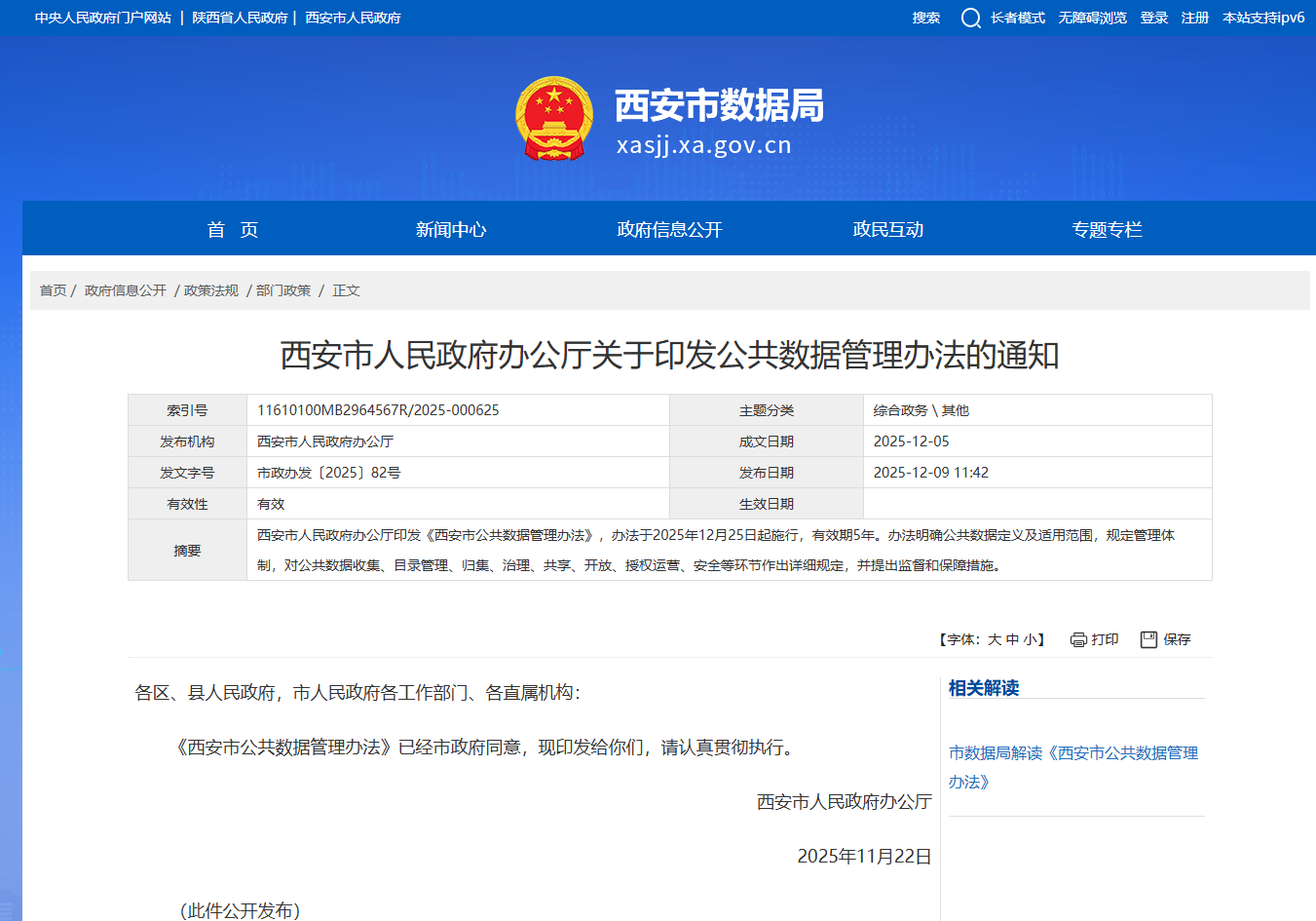Image resolution: width=1316 pixels, height=921 pixels.
Task: Click the floppy disk 保存 save icon
Action: click(1151, 638)
